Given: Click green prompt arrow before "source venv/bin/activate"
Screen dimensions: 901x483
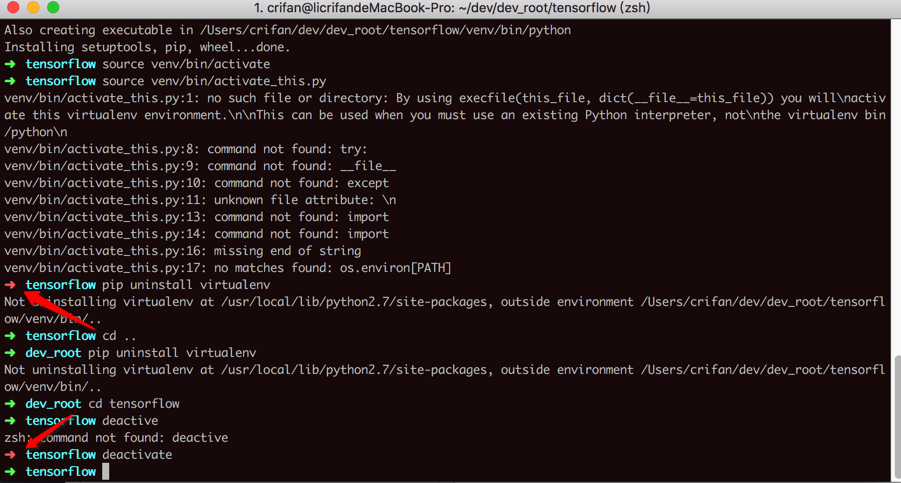Looking at the screenshot, I should tap(11, 64).
